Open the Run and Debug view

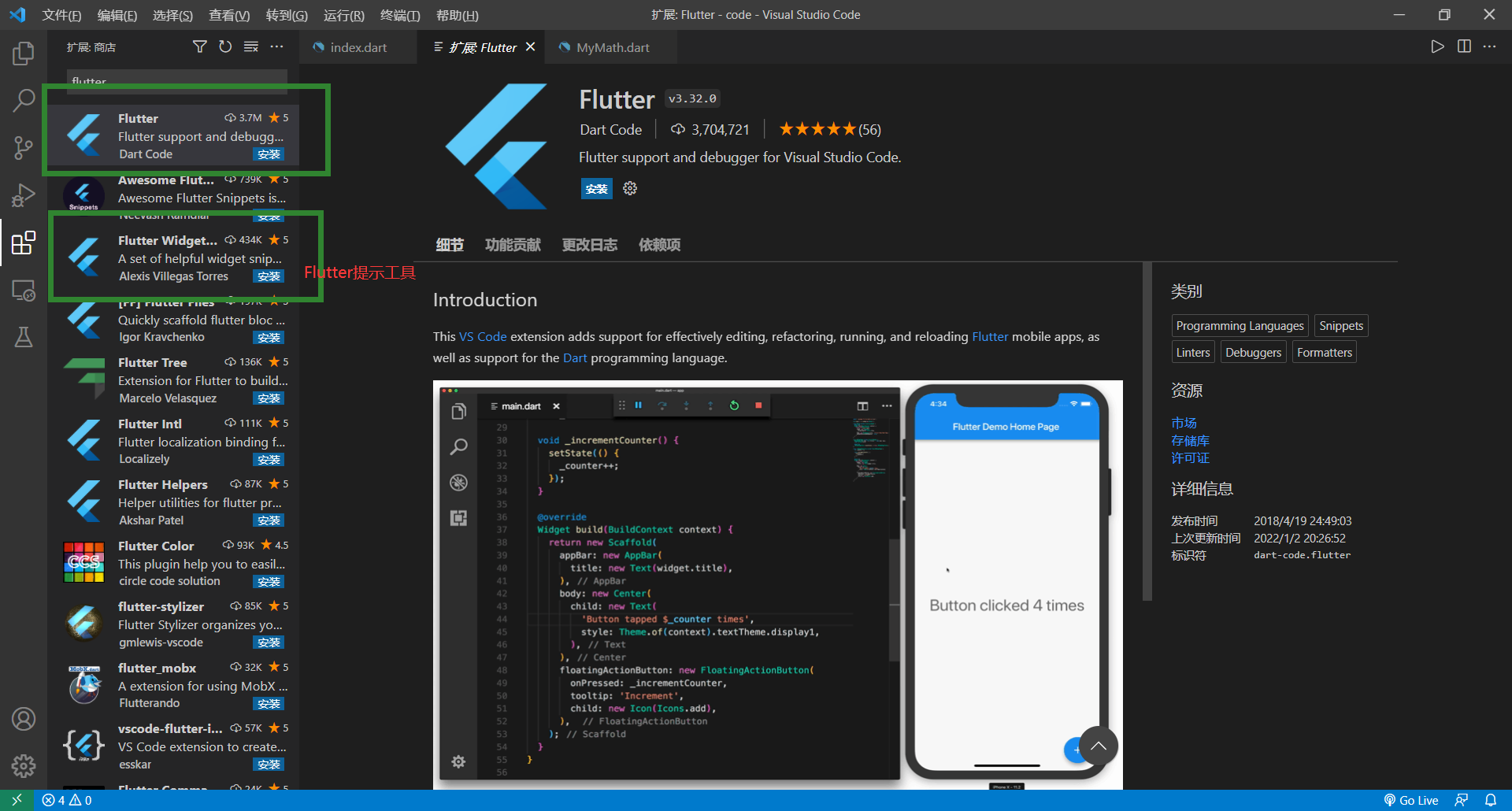pos(23,195)
